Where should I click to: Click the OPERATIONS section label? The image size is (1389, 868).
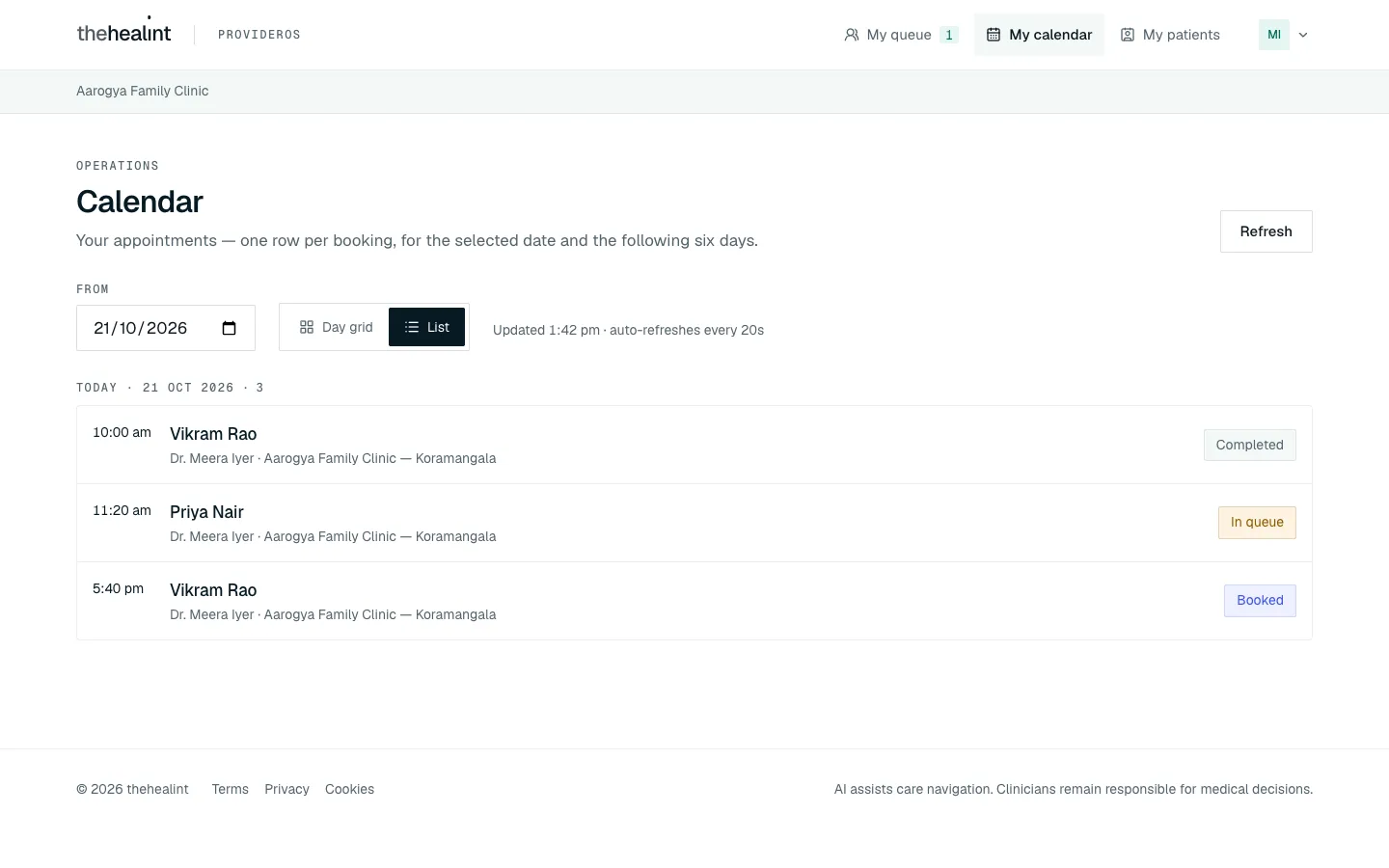click(118, 166)
